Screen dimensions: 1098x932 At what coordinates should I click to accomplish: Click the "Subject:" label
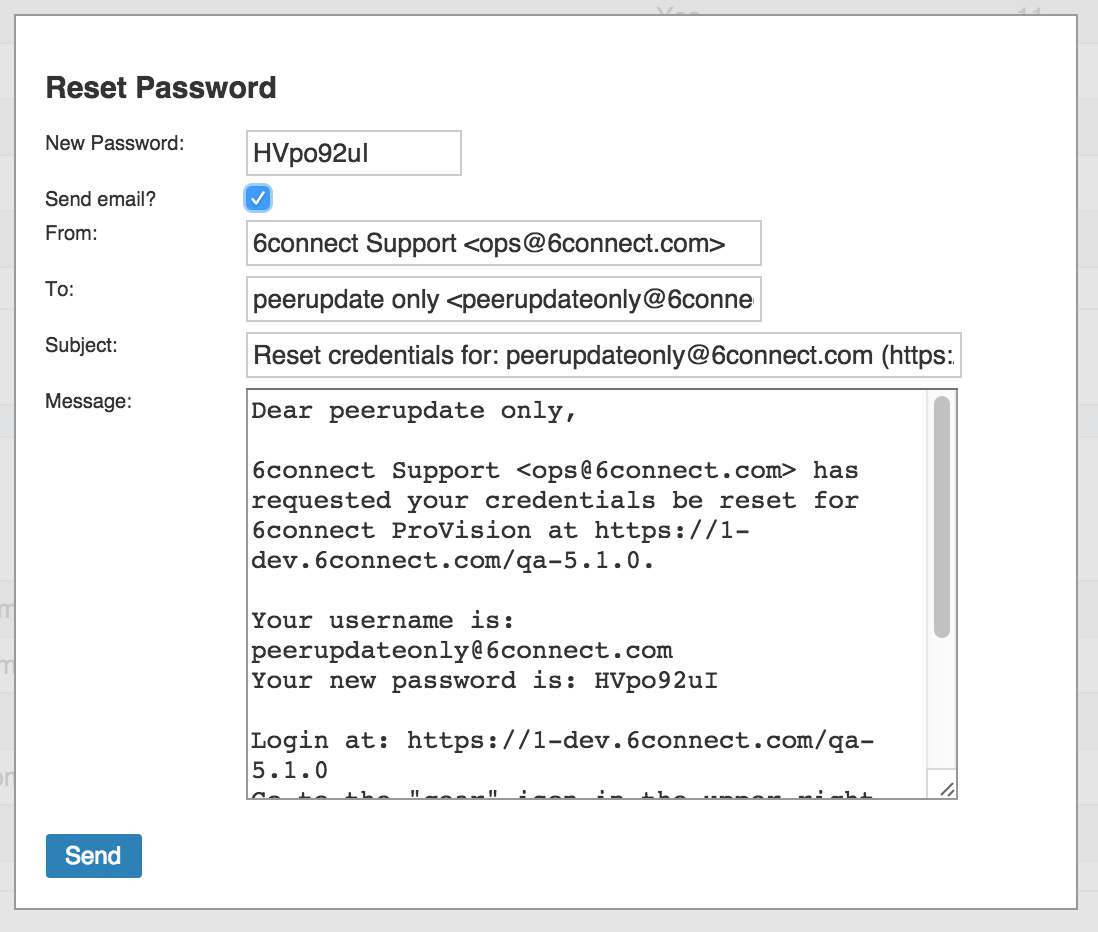(82, 346)
